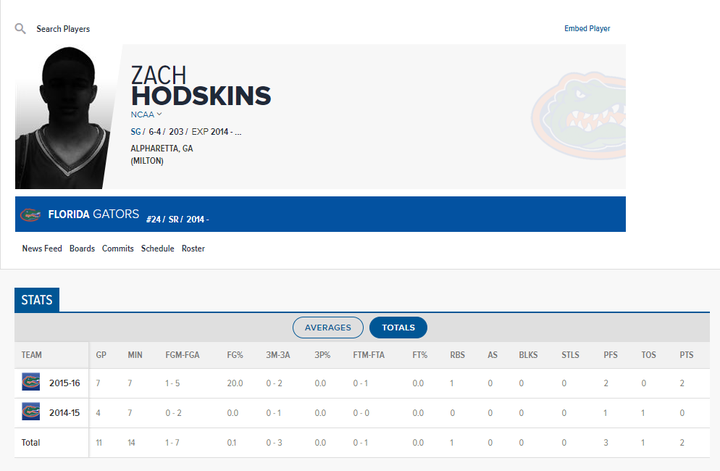Viewport: 720px width, 471px height.
Task: Click the Florida Gators team name
Action: (93, 214)
